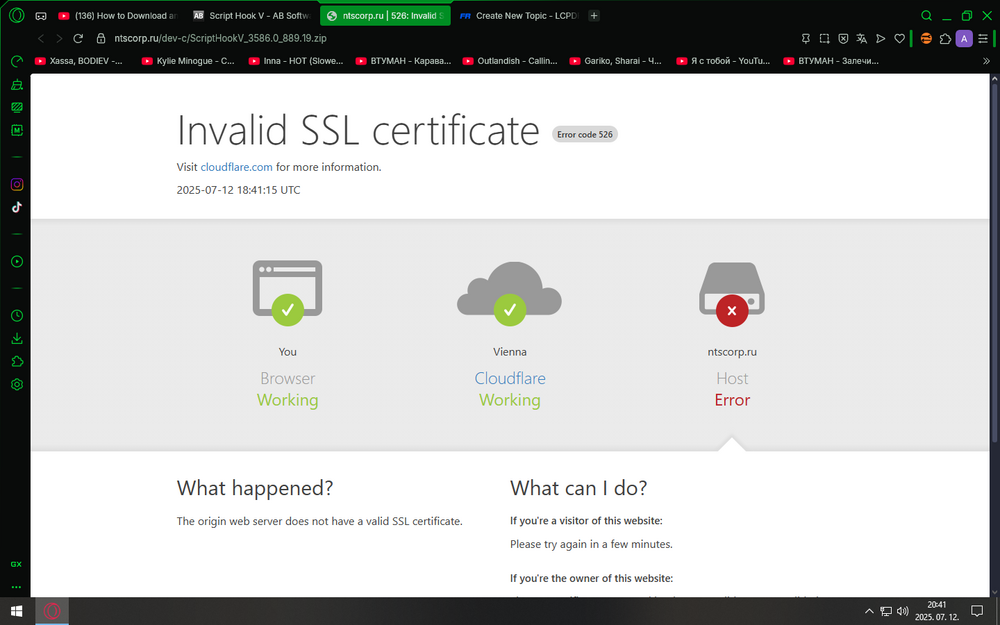Click the GX icon at sidebar bottom

coord(17,564)
